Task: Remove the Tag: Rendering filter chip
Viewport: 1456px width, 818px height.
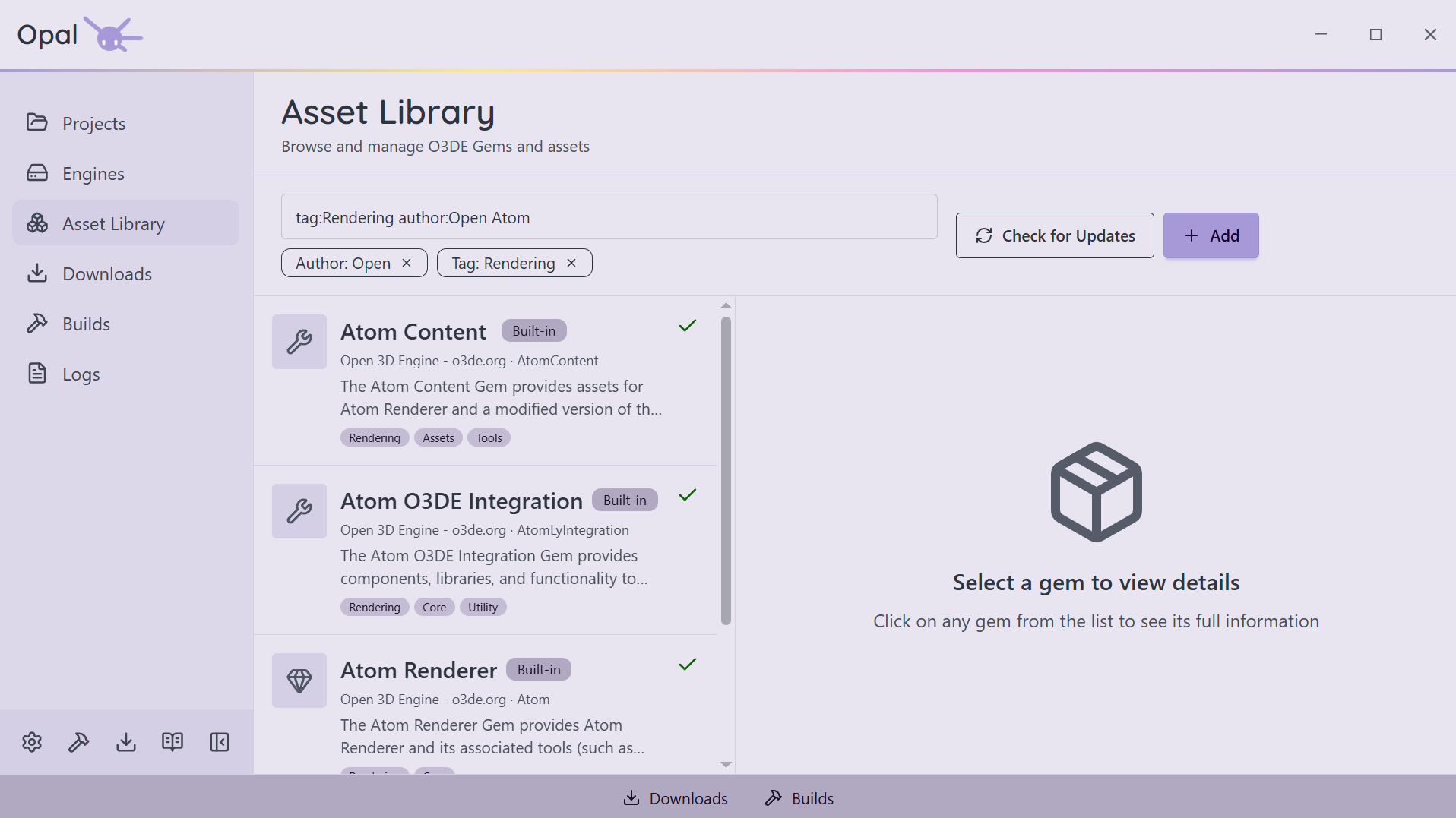Action: (x=571, y=263)
